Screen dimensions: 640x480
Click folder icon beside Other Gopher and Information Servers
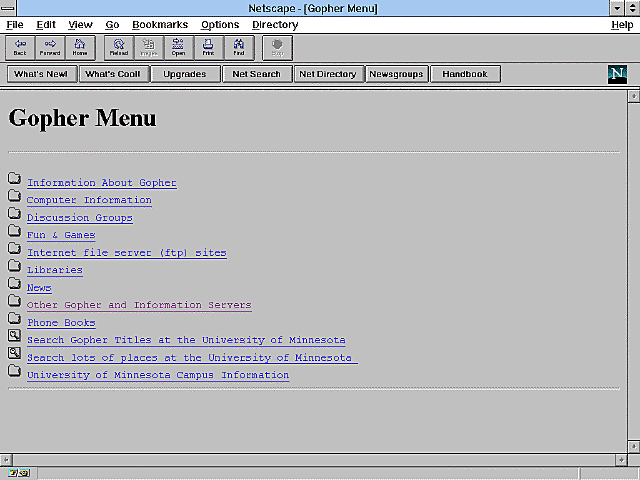14,301
